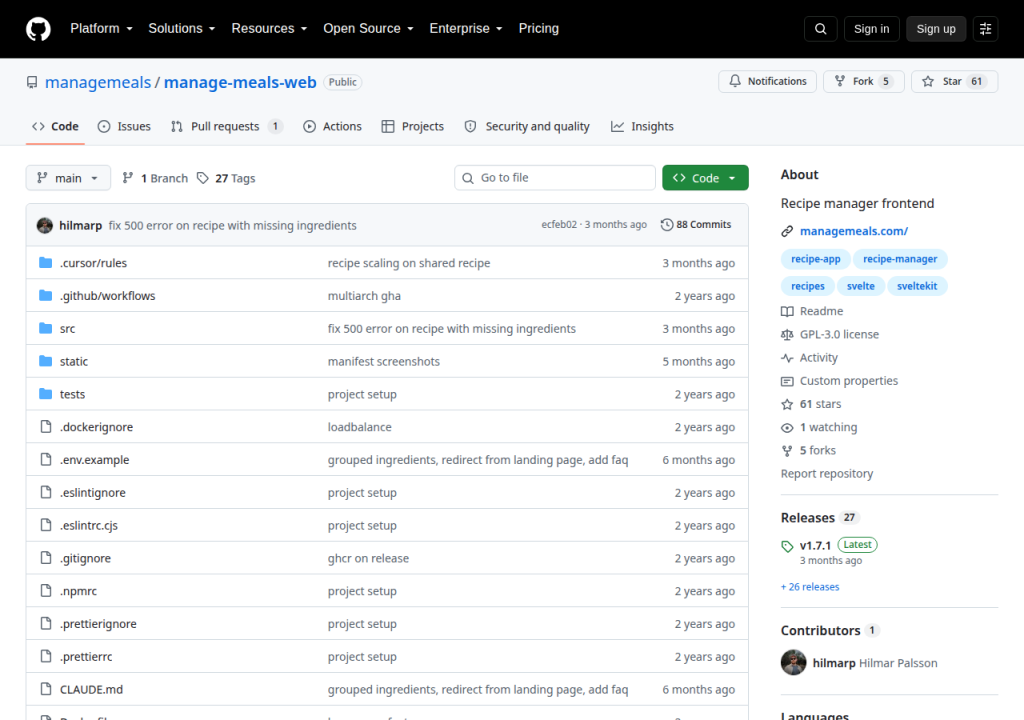1024x720 pixels.
Task: Click the Sign in button
Action: pyautogui.click(x=871, y=29)
